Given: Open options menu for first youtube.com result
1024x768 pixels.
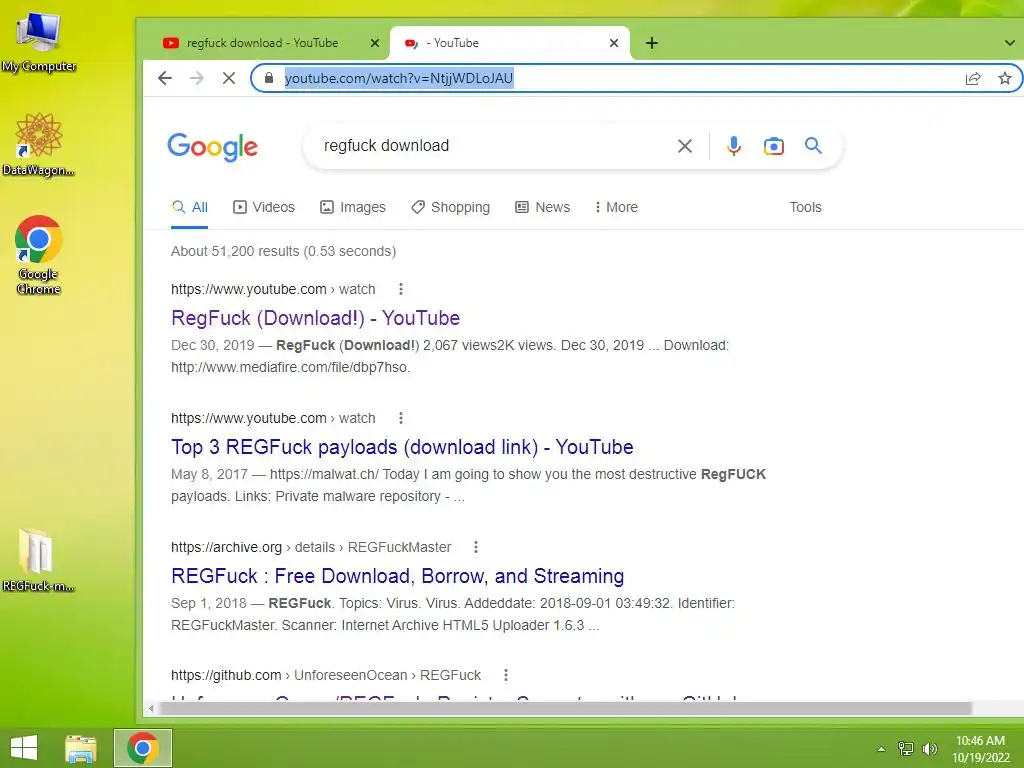Looking at the screenshot, I should pos(401,289).
